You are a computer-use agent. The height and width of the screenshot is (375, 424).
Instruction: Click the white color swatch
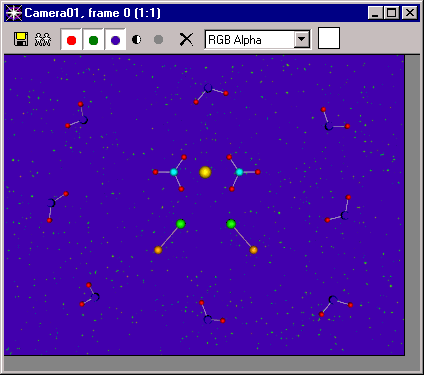point(329,38)
